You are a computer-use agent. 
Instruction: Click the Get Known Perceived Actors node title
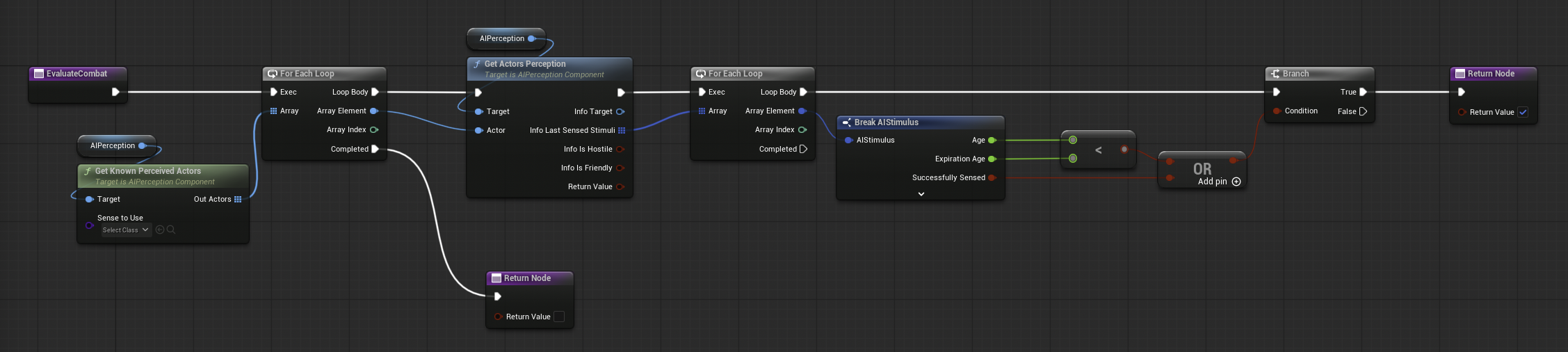tap(148, 170)
